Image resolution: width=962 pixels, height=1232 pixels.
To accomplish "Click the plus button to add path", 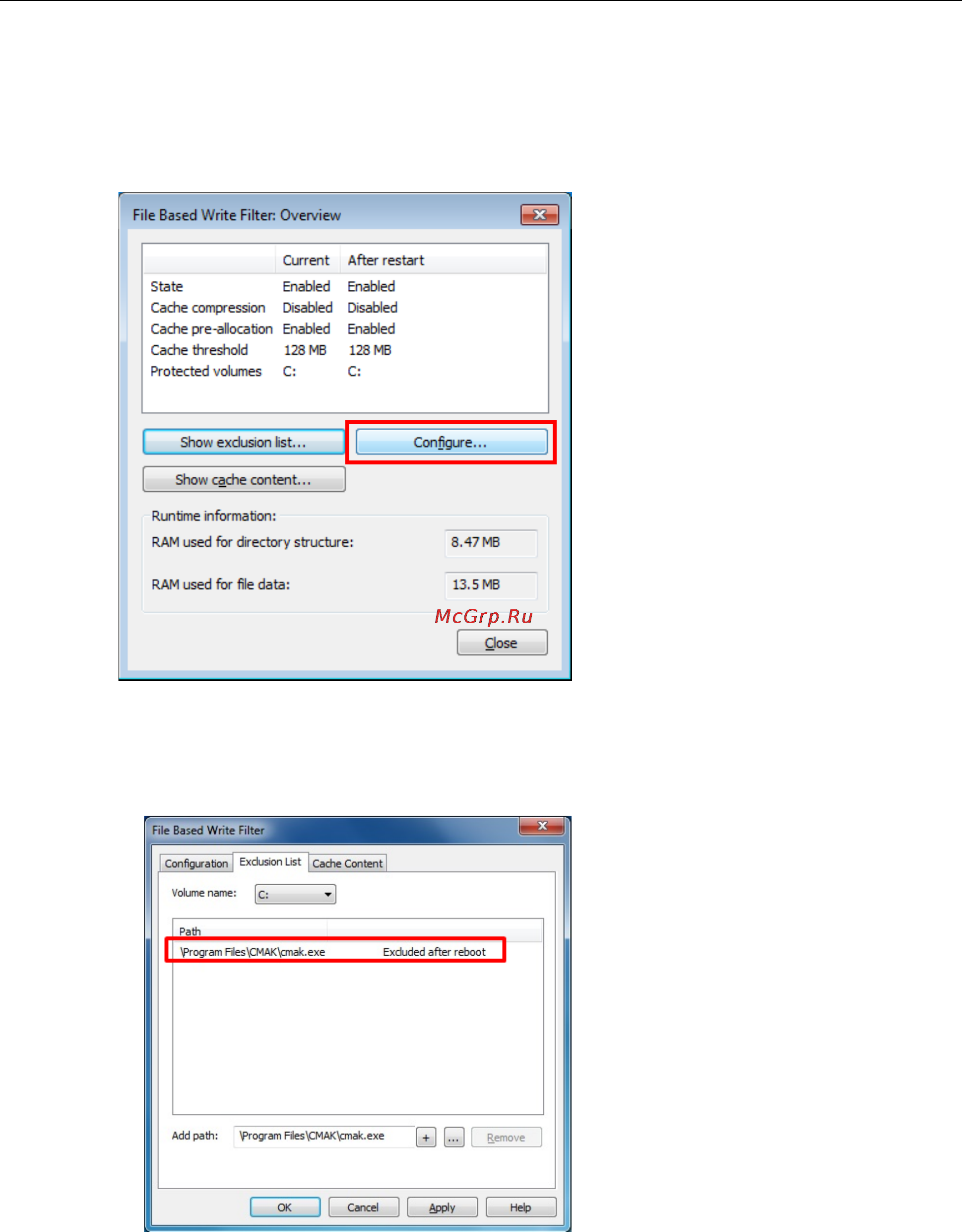I will coord(426,1137).
